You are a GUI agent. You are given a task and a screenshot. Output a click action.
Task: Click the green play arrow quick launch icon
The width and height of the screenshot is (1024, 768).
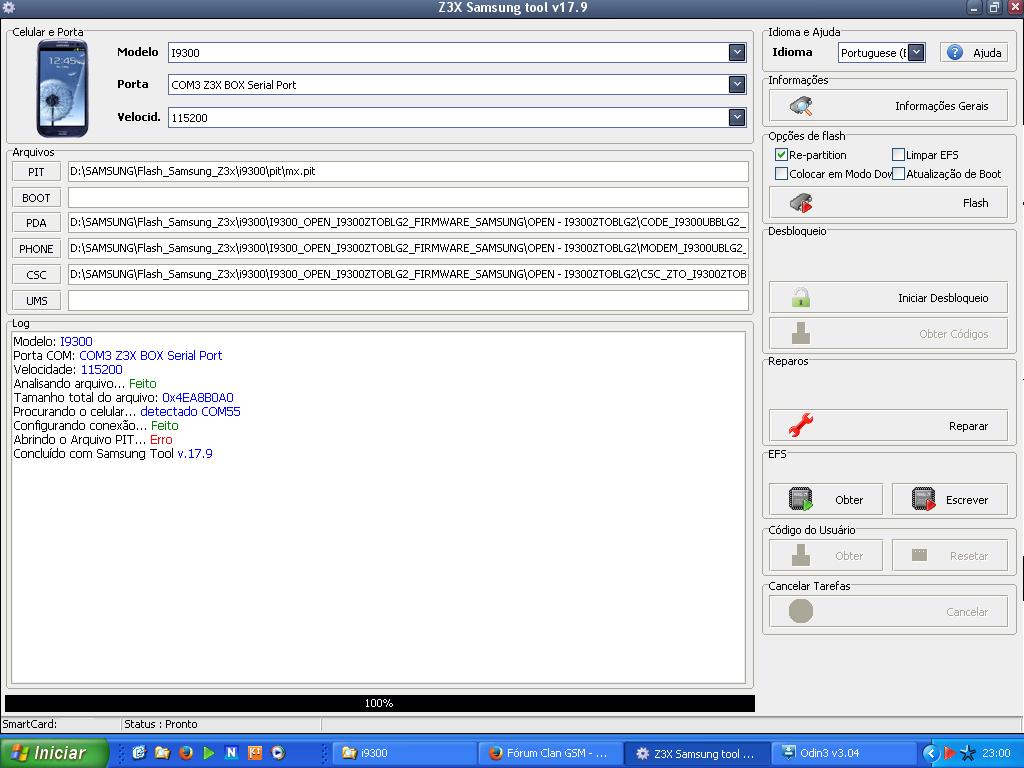click(x=208, y=752)
